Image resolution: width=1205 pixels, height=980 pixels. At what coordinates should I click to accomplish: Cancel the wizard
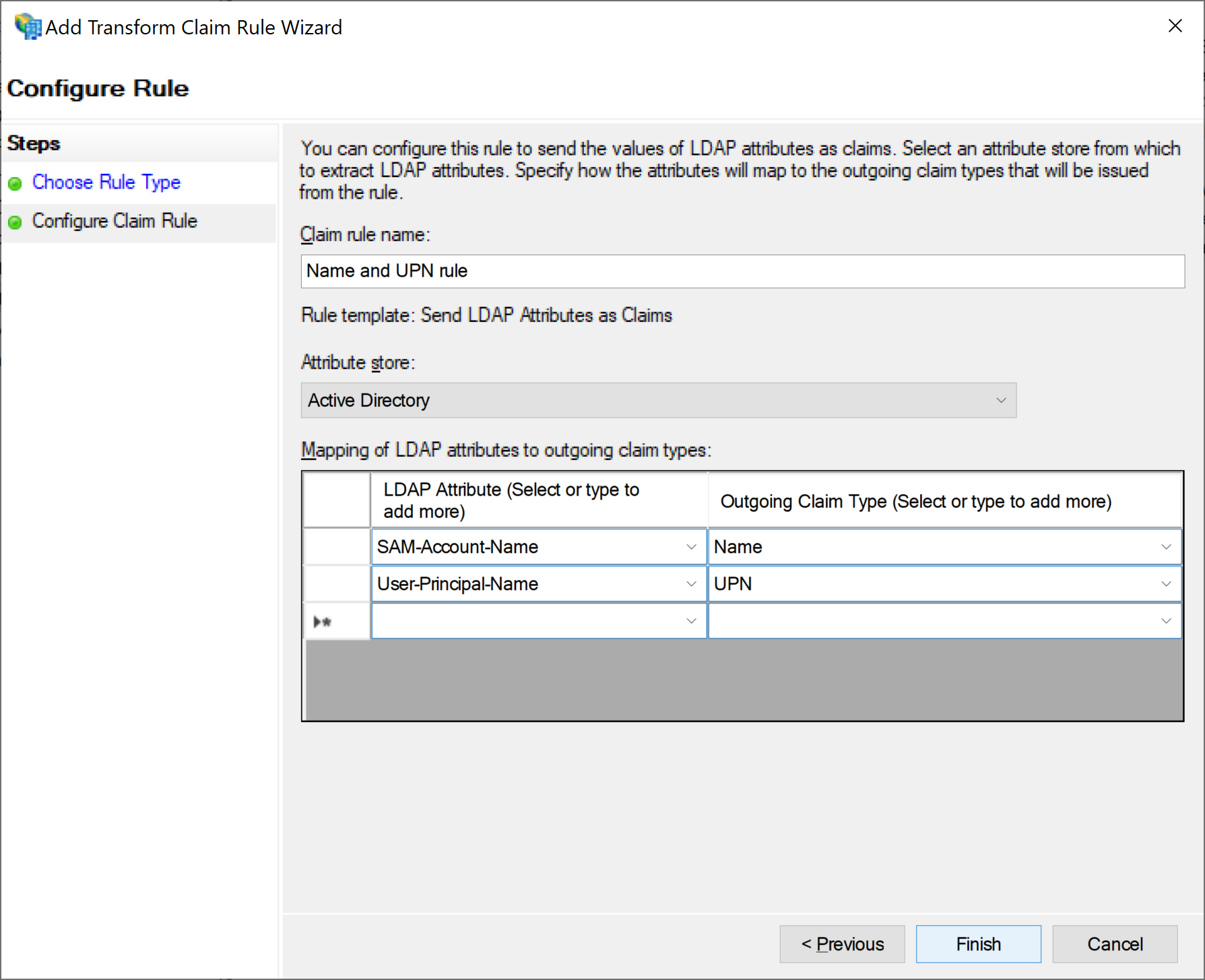[x=1115, y=944]
